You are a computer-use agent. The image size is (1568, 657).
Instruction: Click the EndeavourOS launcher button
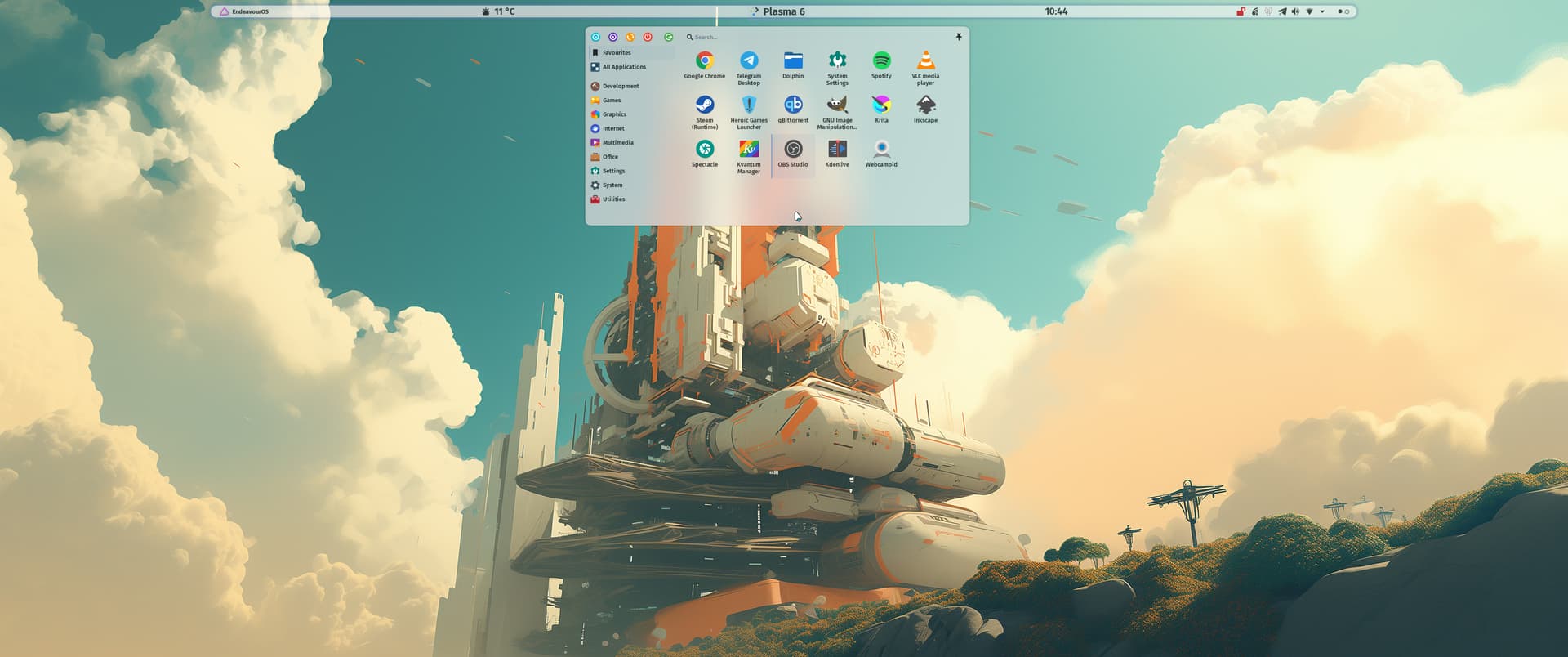click(x=244, y=11)
